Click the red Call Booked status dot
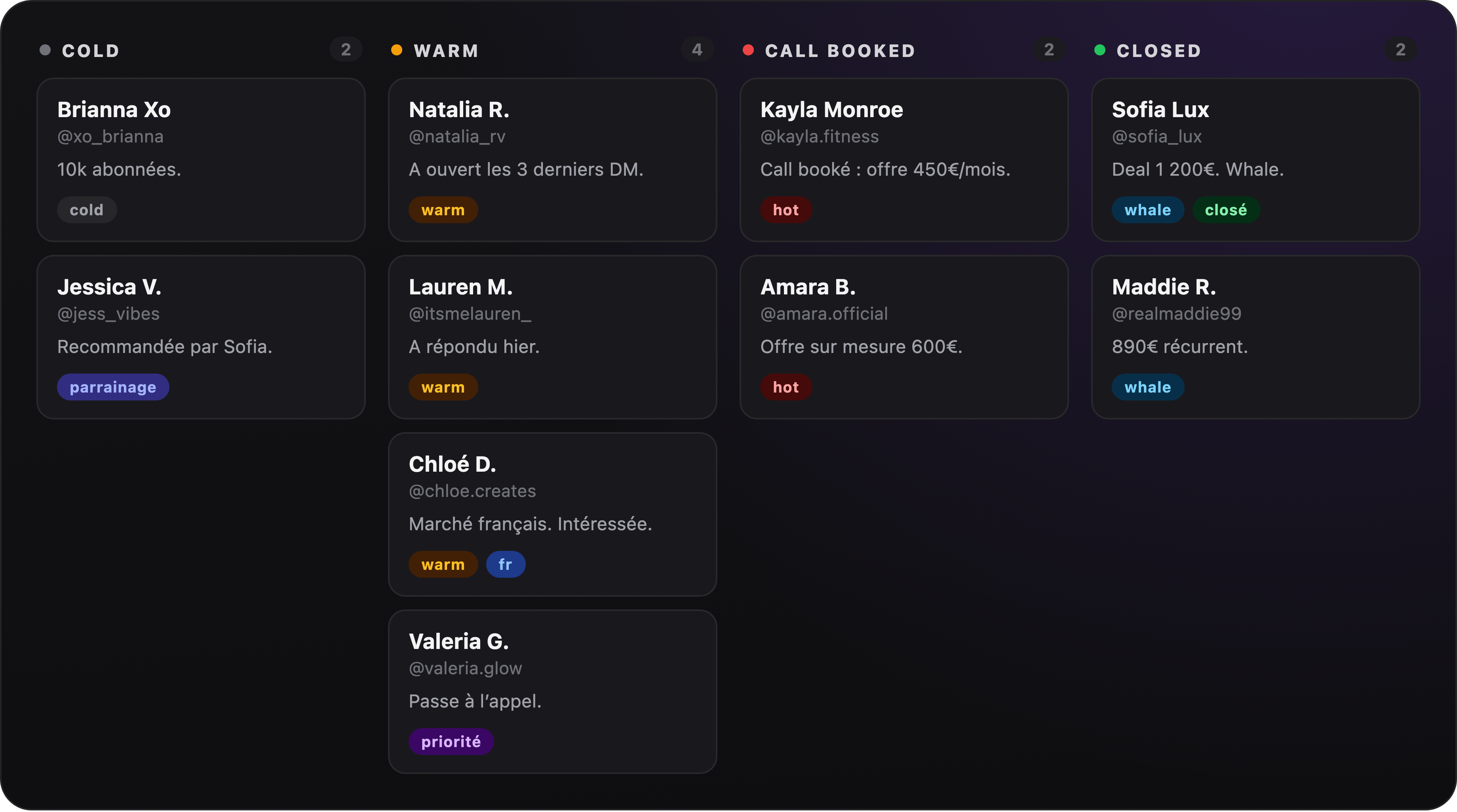 tap(748, 50)
